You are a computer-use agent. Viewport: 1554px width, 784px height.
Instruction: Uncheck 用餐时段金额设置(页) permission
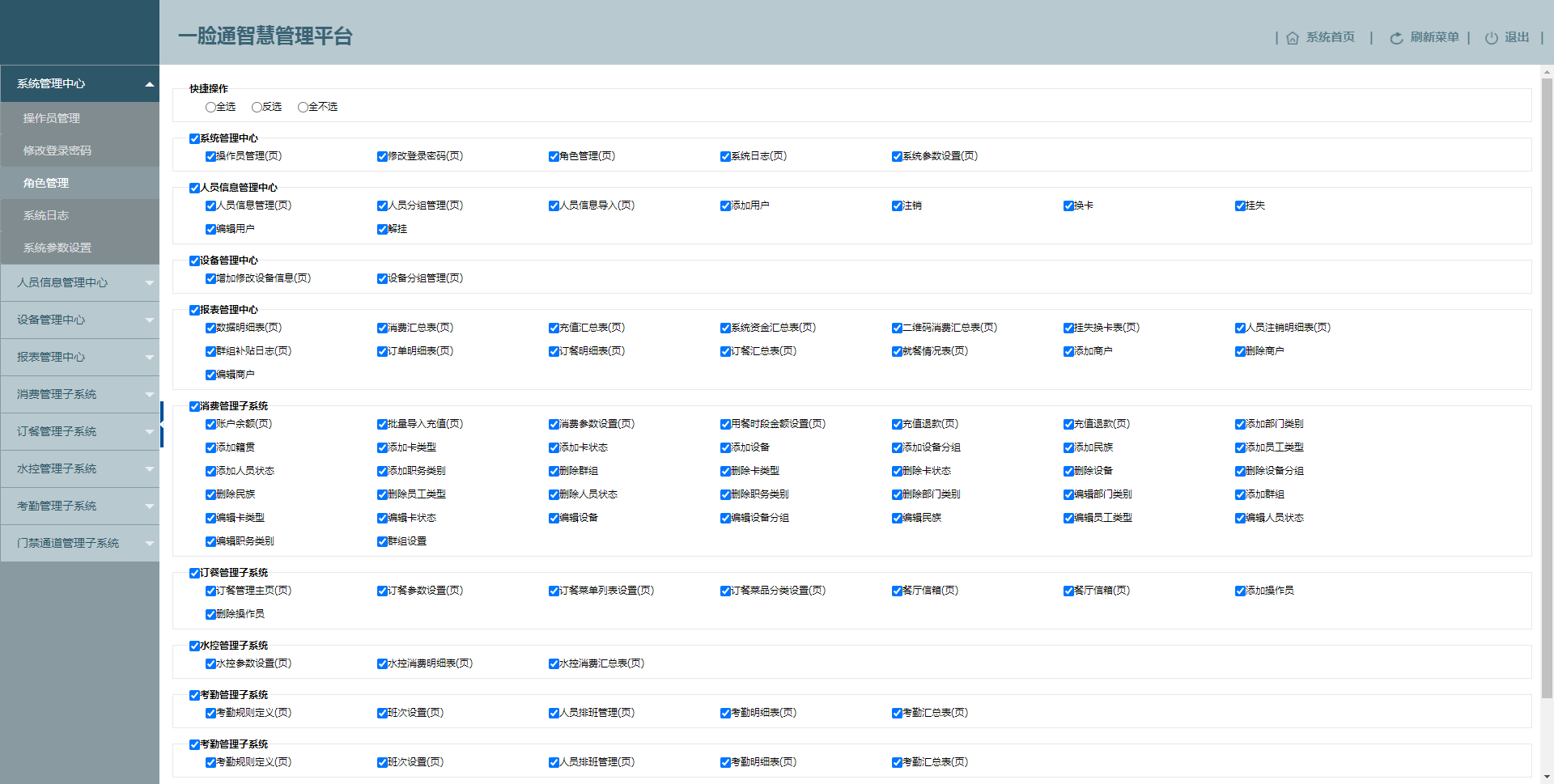(x=725, y=424)
